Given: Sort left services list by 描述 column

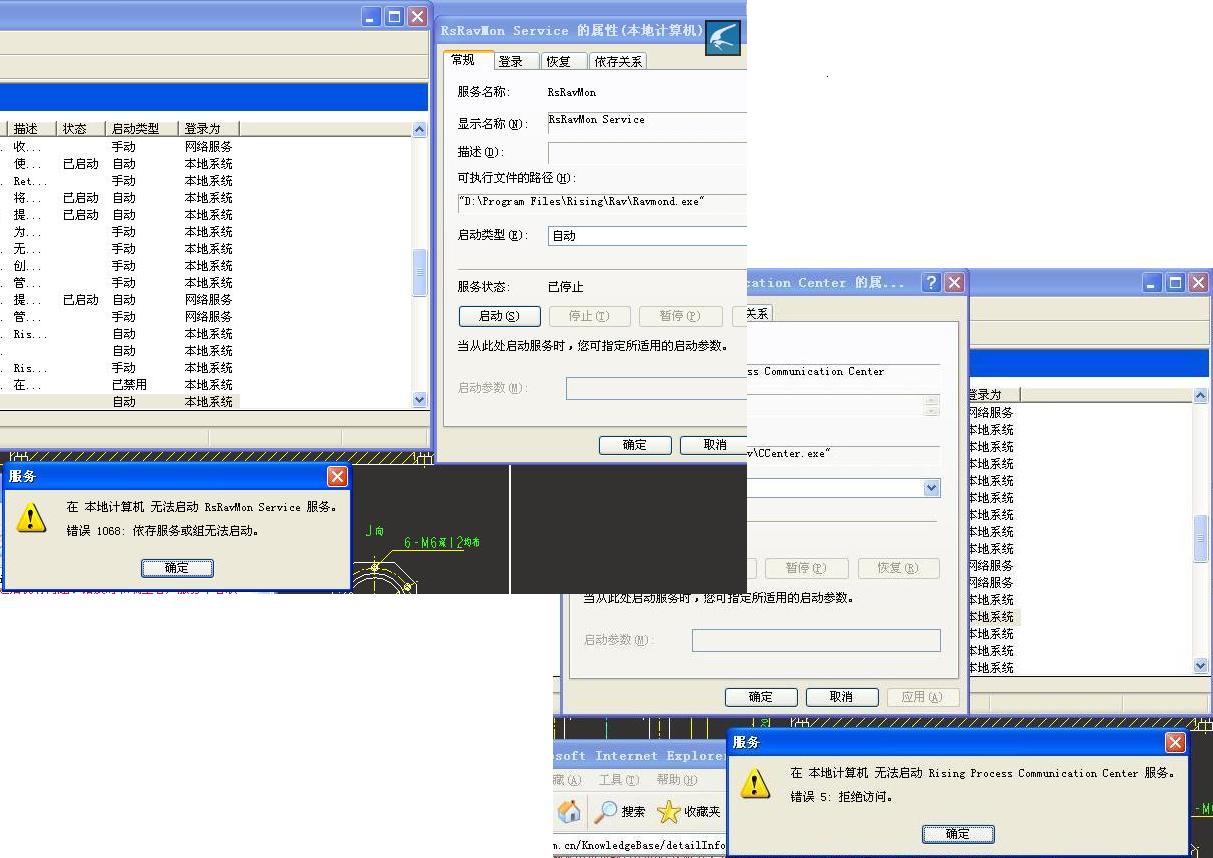Looking at the screenshot, I should tap(32, 129).
